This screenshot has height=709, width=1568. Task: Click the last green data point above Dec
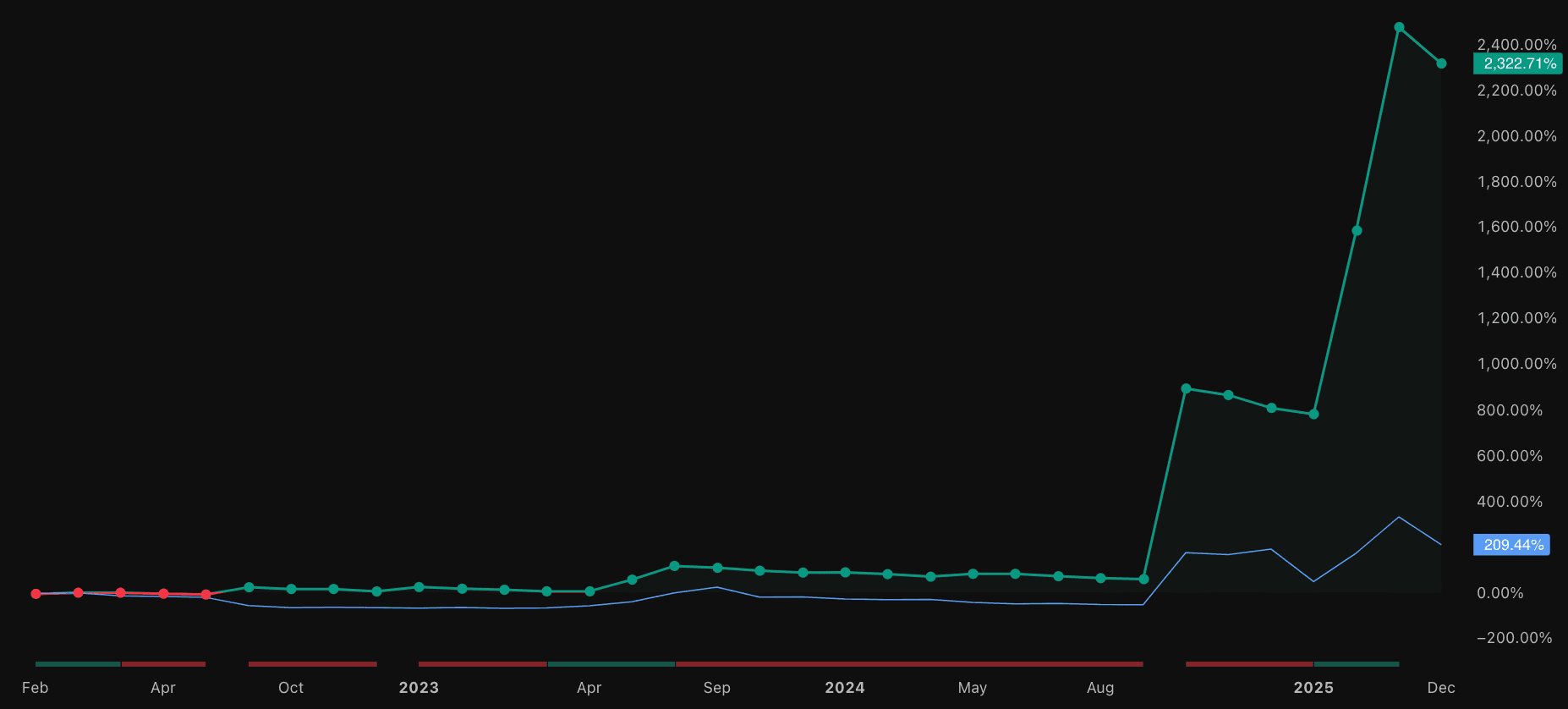click(x=1441, y=63)
